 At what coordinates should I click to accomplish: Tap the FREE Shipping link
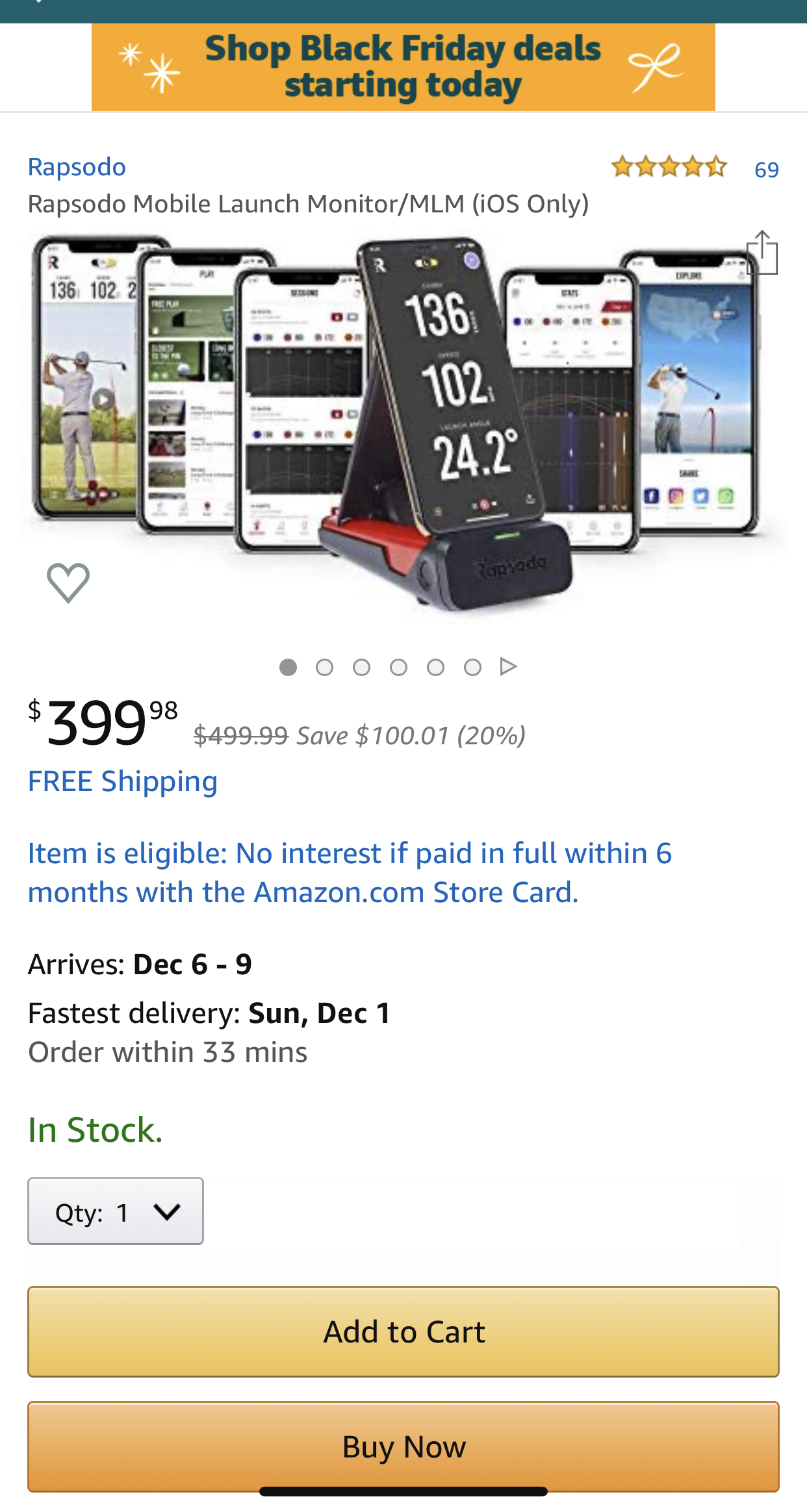pyautogui.click(x=123, y=781)
